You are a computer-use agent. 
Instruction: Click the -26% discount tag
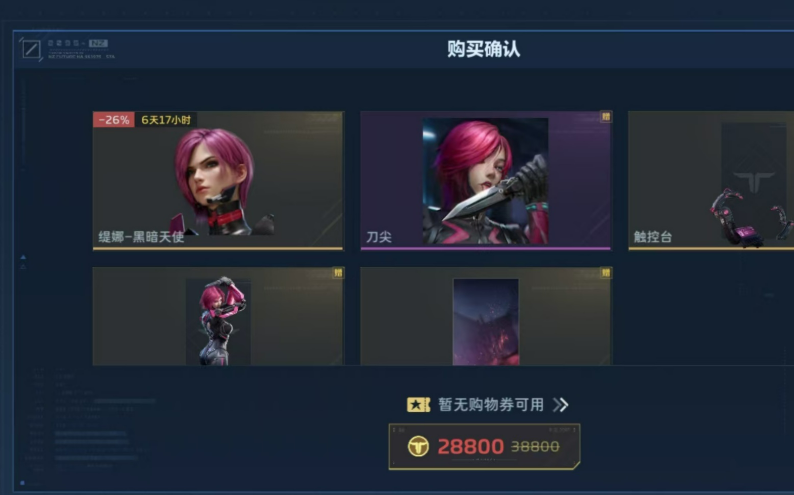coord(113,120)
